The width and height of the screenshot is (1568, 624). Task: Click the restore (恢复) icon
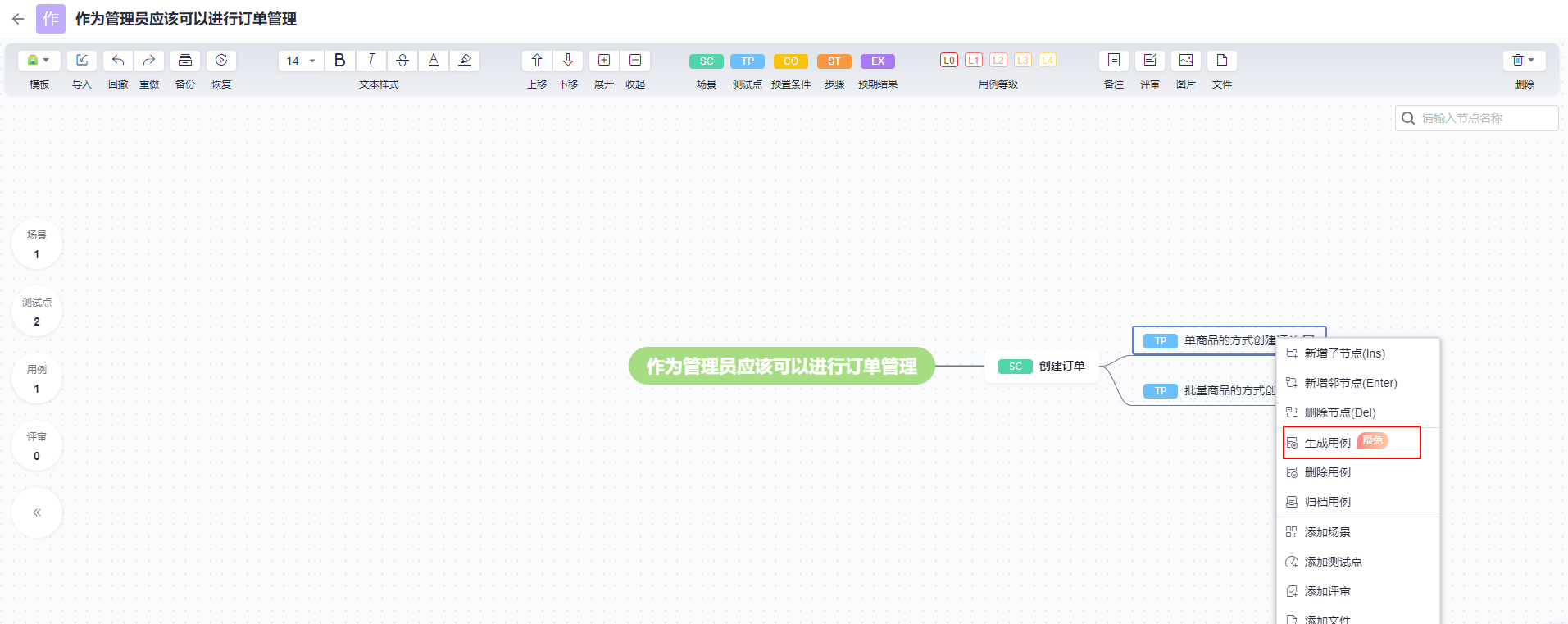pos(221,61)
